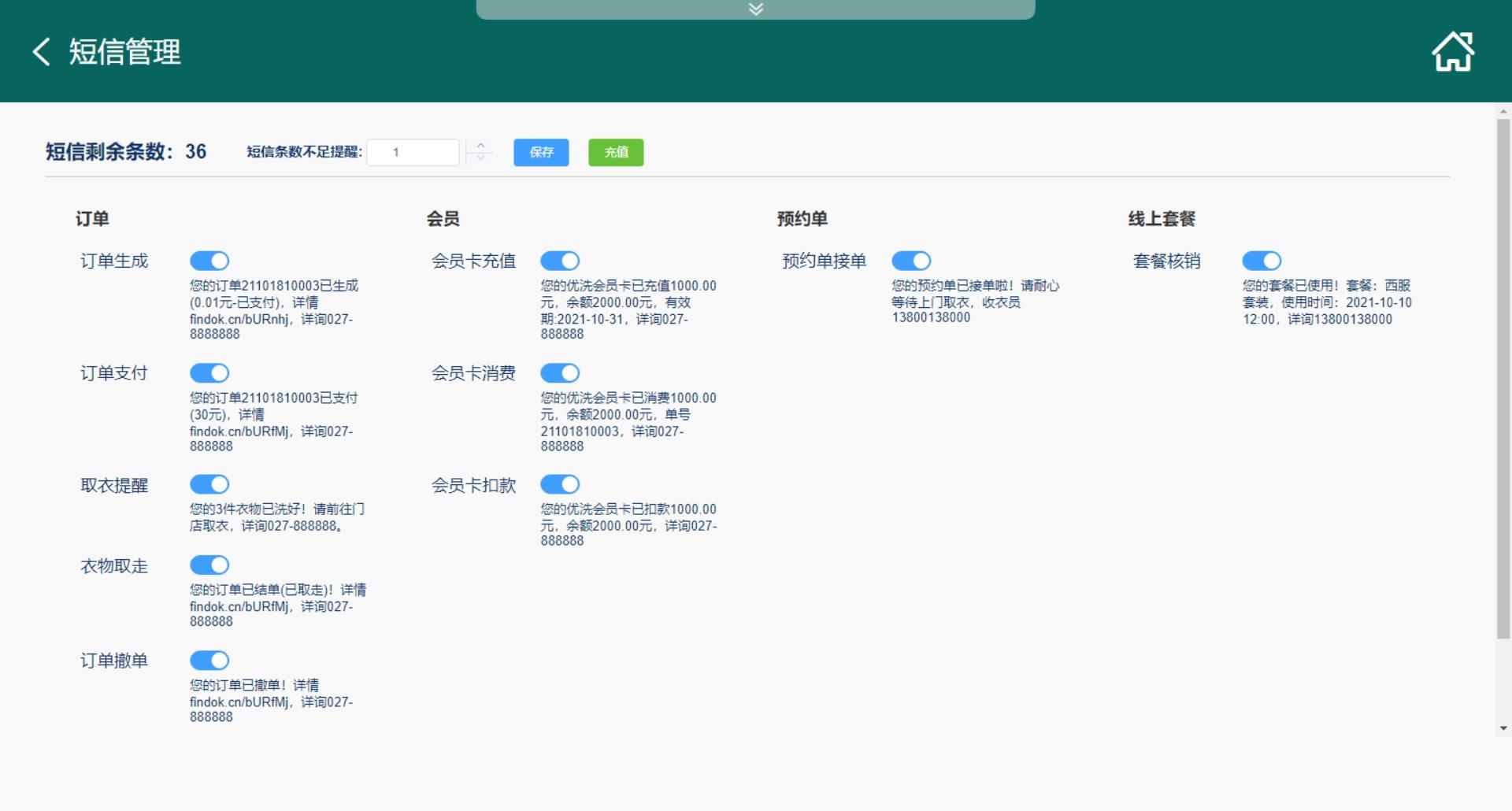The image size is (1512, 811).
Task: Disable the 会员卡扣款 switch
Action: point(560,484)
